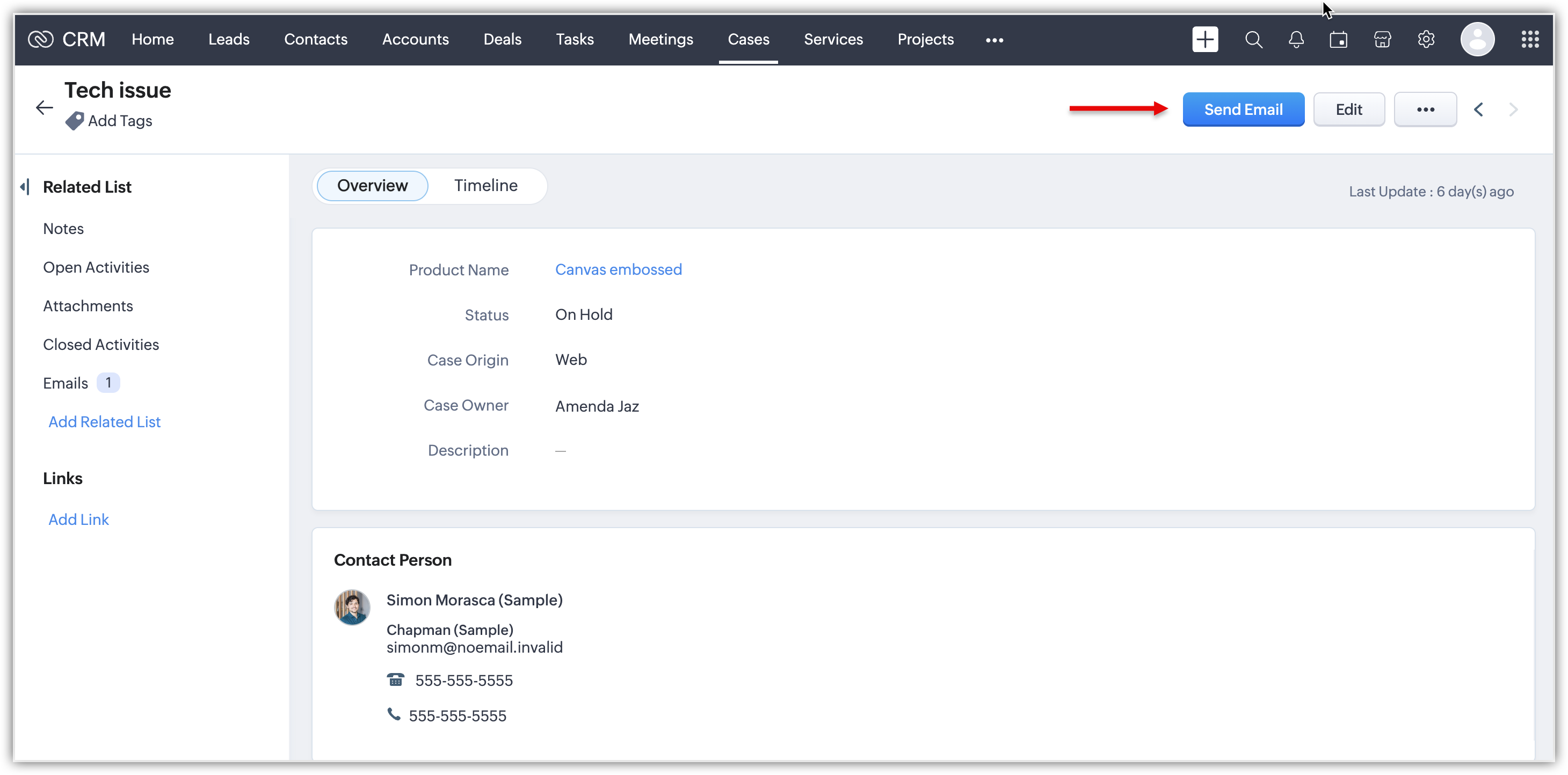Open the apps grid icon
1568x775 pixels.
coord(1530,40)
